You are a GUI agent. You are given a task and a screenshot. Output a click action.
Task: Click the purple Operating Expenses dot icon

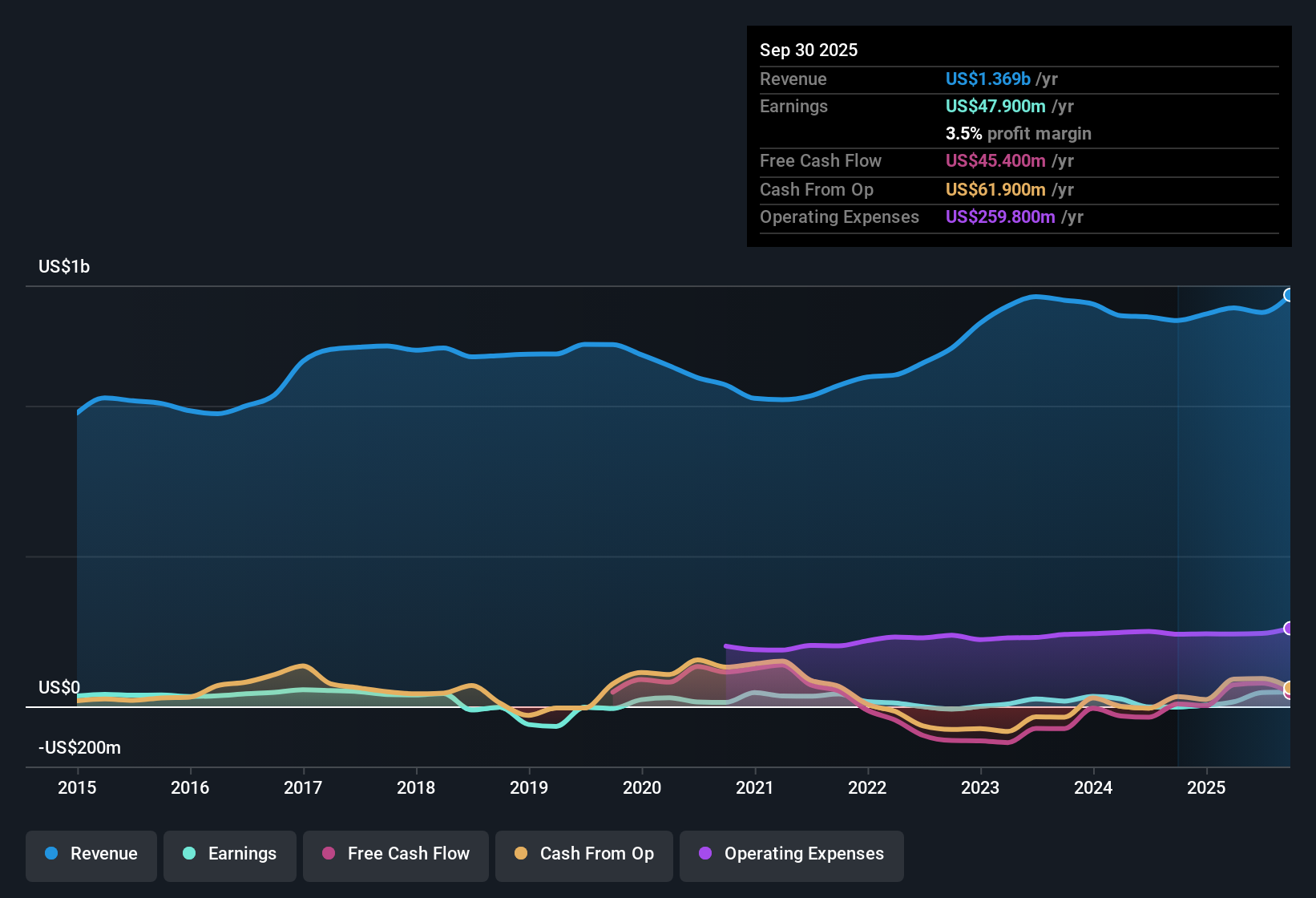click(704, 854)
